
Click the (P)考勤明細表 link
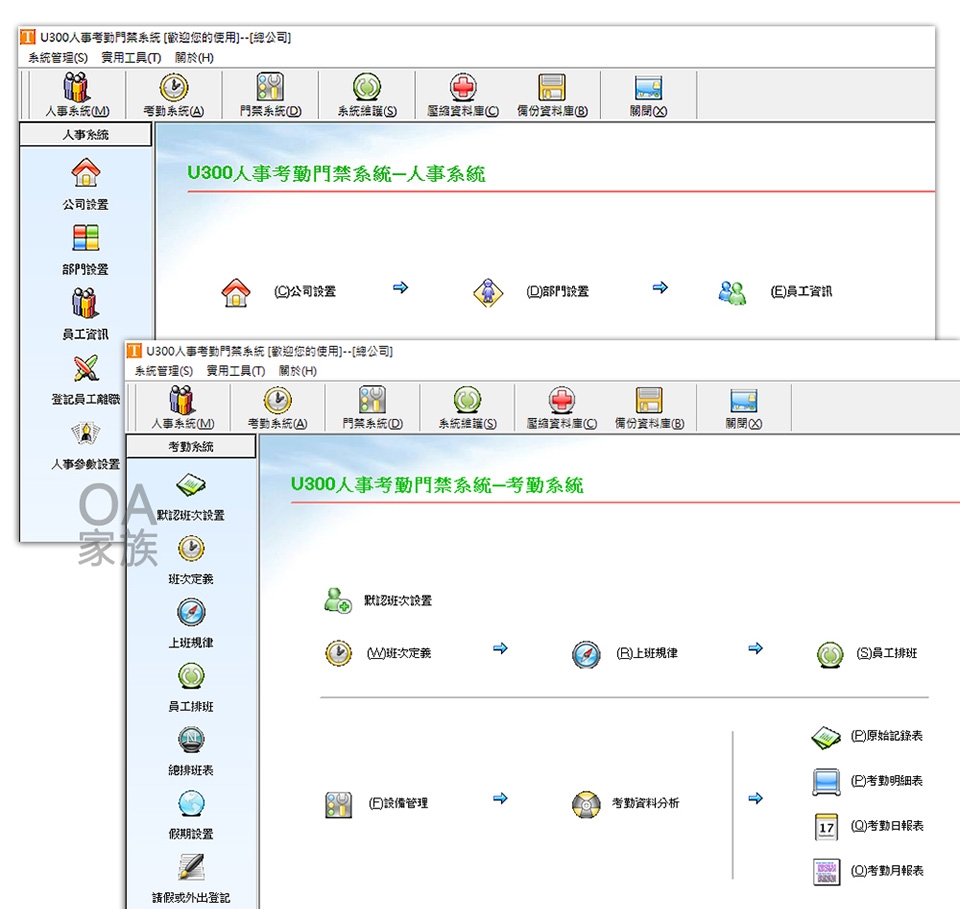(x=886, y=781)
